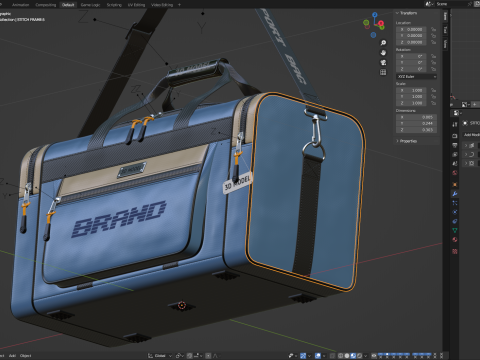This screenshot has height=360, width=480.
Task: Open the Physics properties tab icon
Action: tap(455, 212)
